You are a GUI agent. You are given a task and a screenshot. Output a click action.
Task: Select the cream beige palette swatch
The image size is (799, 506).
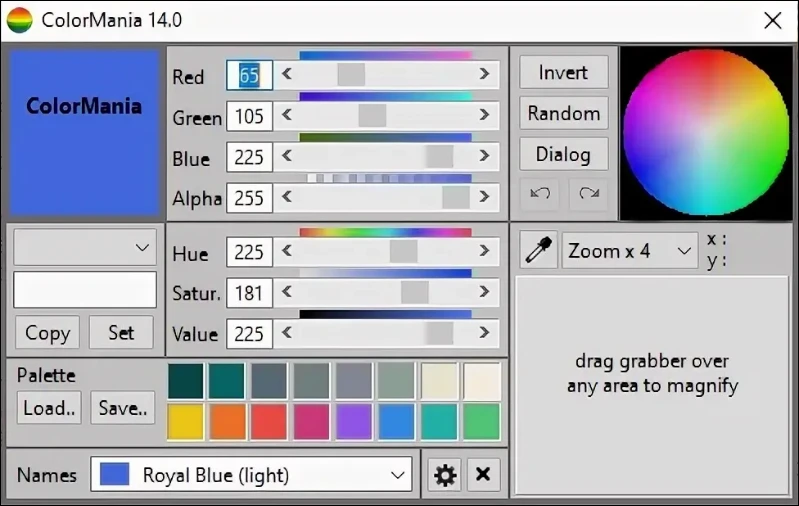(x=439, y=381)
